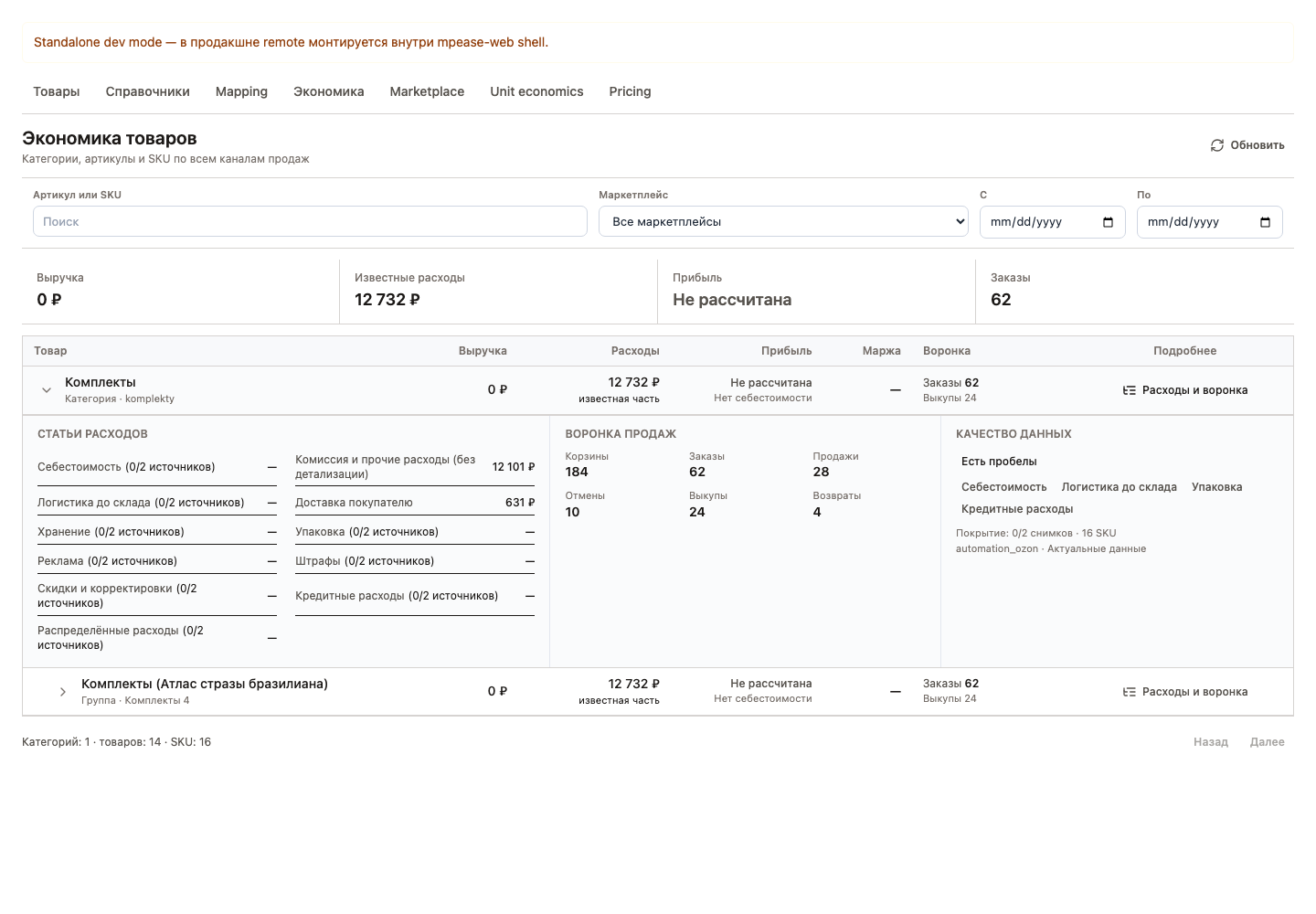The image size is (1316, 914).
Task: Switch to Unit economics tab
Action: tap(536, 91)
